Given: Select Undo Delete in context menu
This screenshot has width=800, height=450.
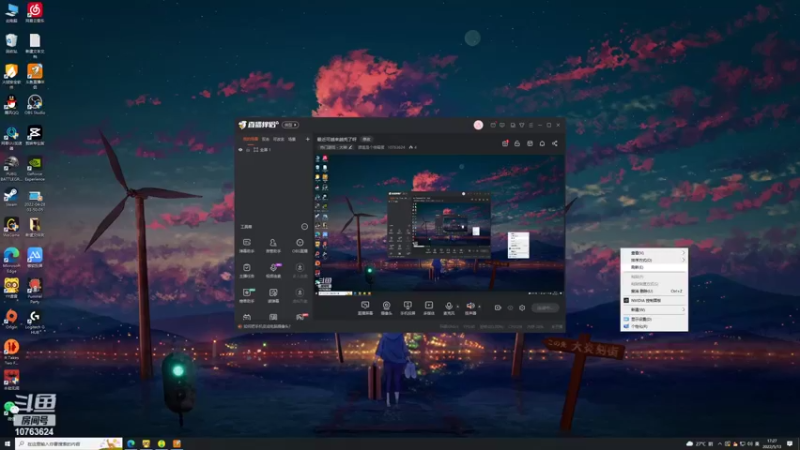Looking at the screenshot, I should pos(654,291).
